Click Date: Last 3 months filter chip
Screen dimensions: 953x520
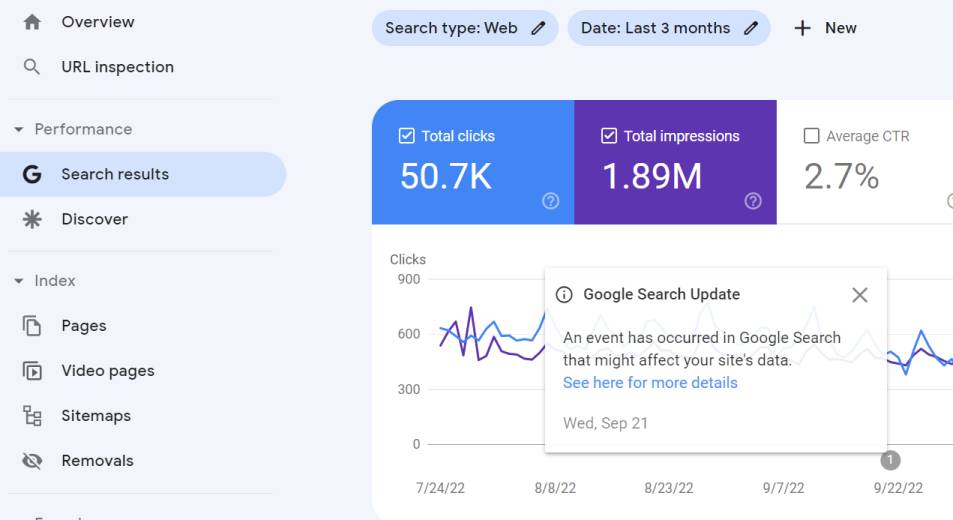[669, 28]
